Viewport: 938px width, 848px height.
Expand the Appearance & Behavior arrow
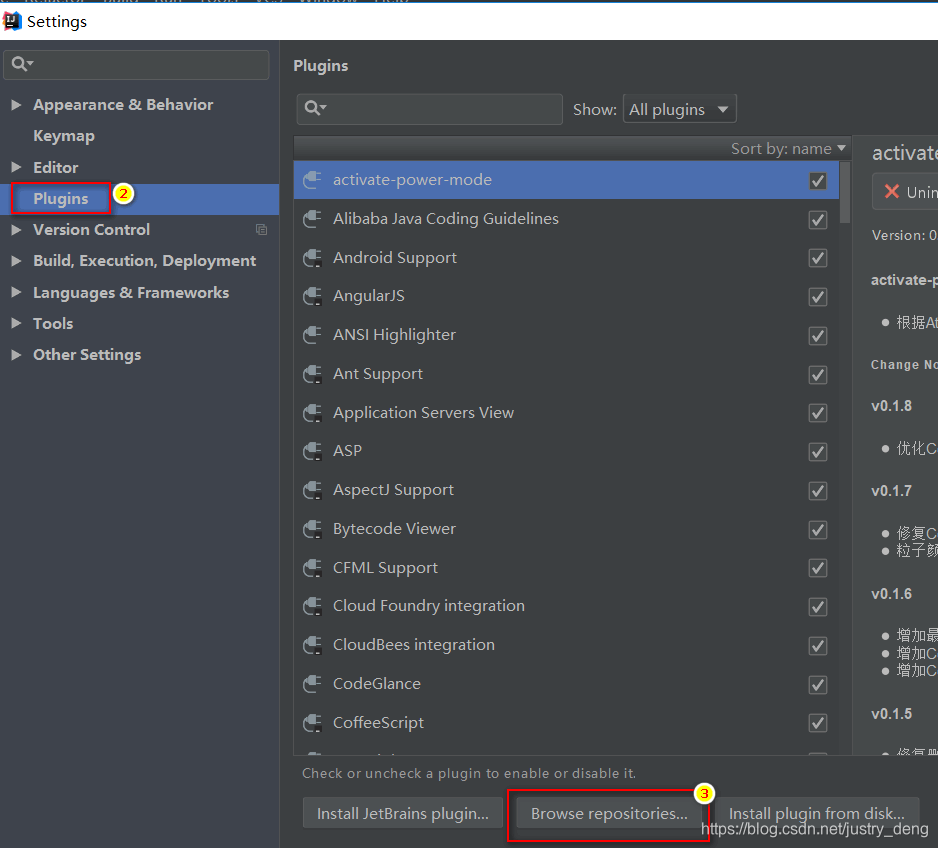16,105
